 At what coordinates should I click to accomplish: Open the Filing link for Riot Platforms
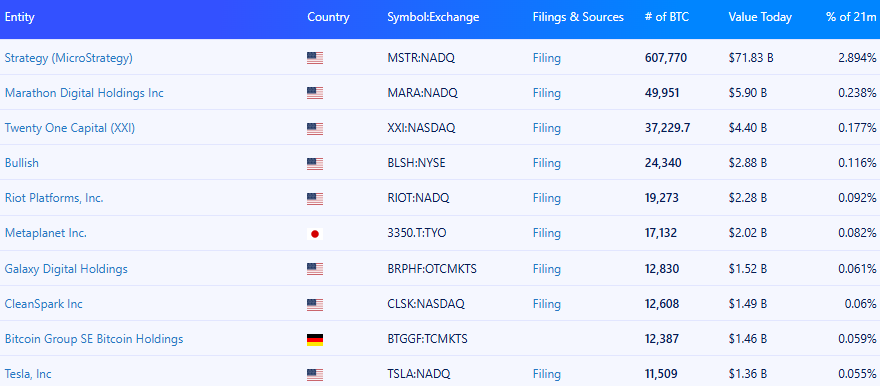[547, 198]
